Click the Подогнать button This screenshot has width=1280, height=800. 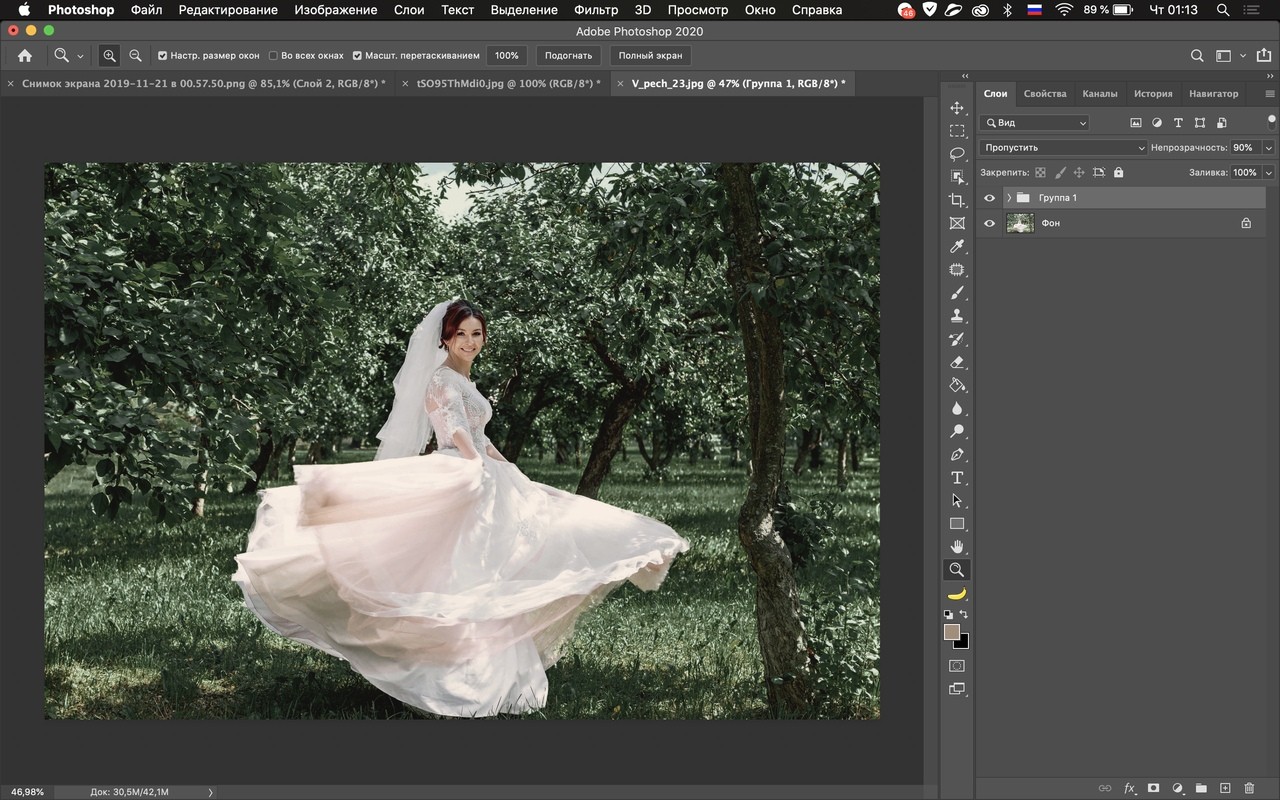569,56
